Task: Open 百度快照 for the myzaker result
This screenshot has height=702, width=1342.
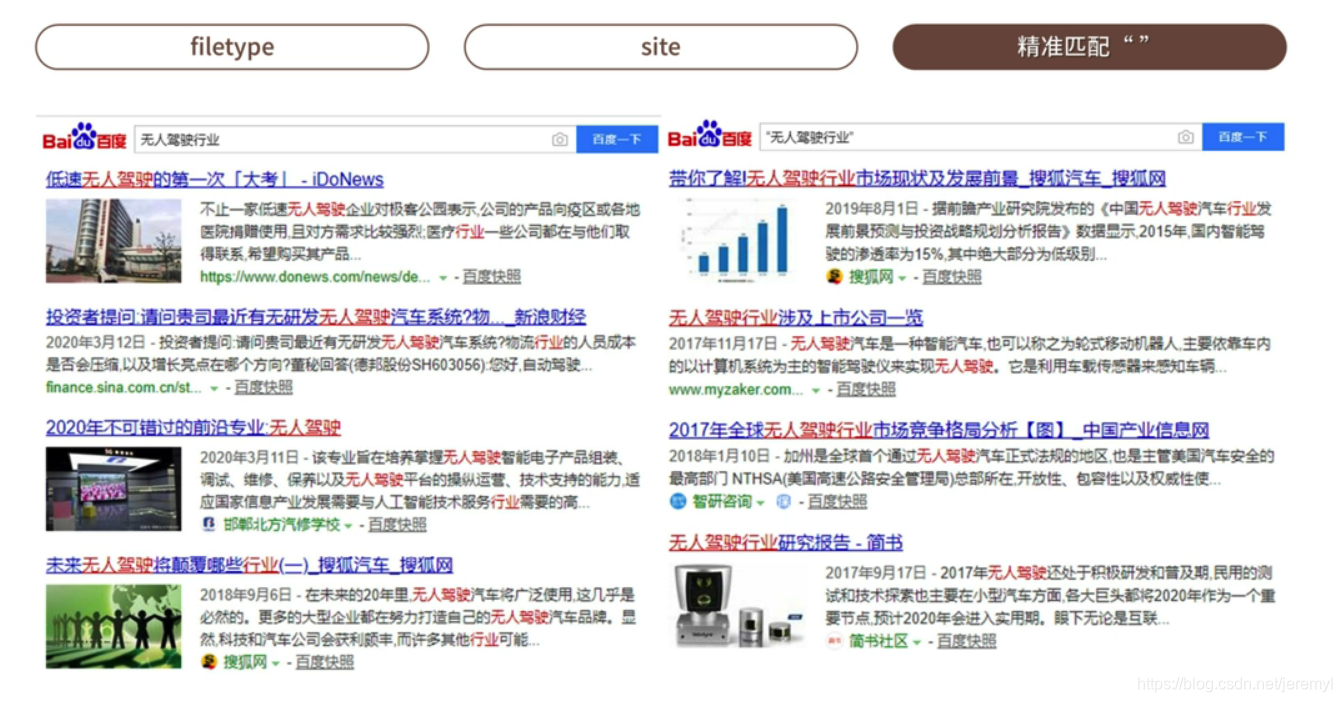Action: click(866, 389)
